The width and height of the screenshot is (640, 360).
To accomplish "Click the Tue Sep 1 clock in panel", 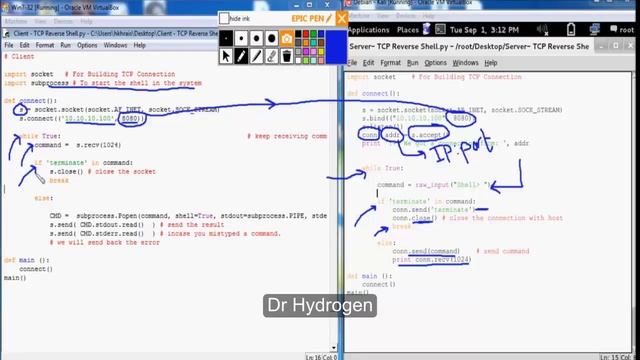I will [x=484, y=30].
